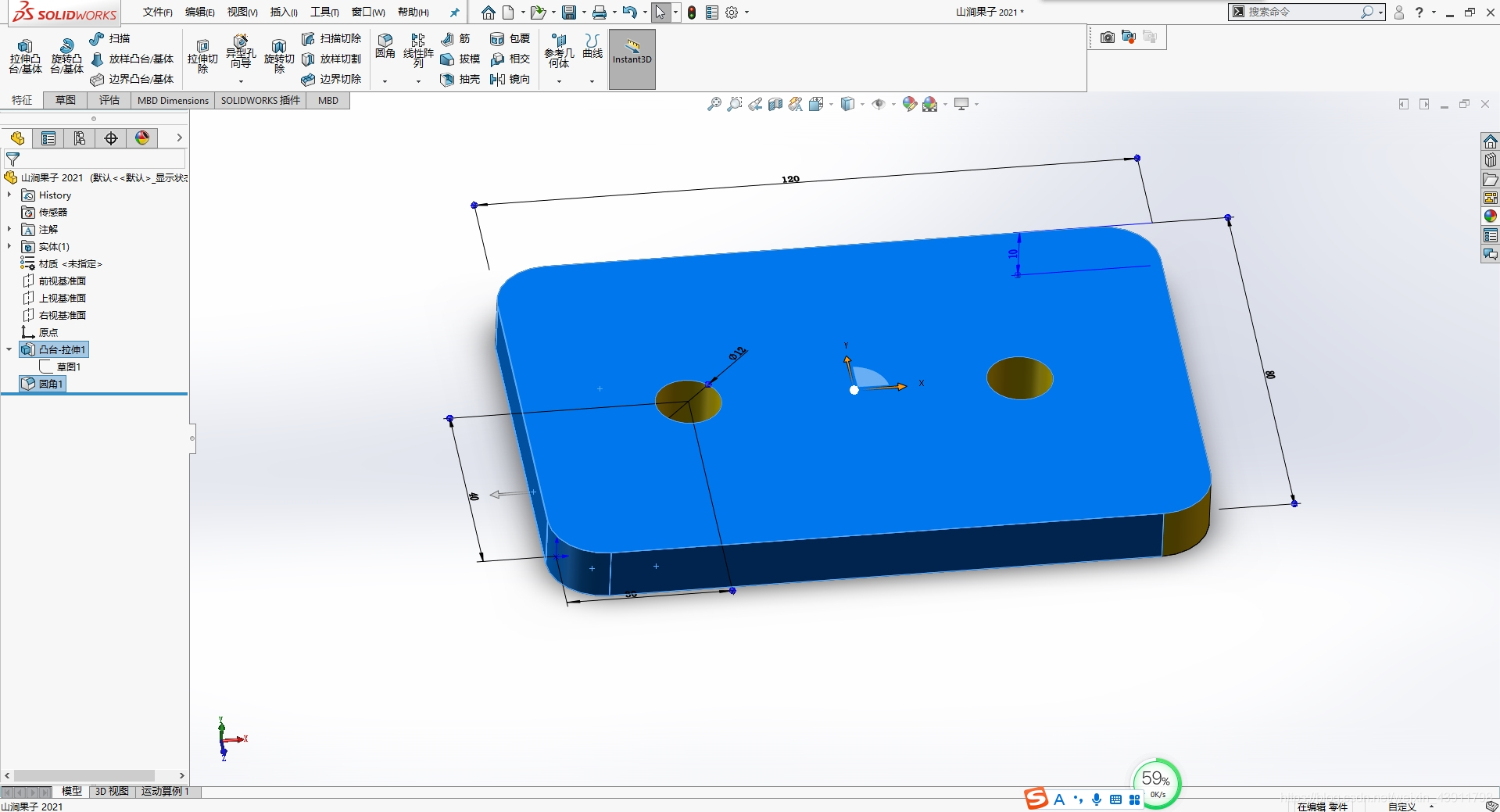Screen dimensions: 1500x812
Task: Choose the 包覆 wrap tool
Action: tap(510, 38)
